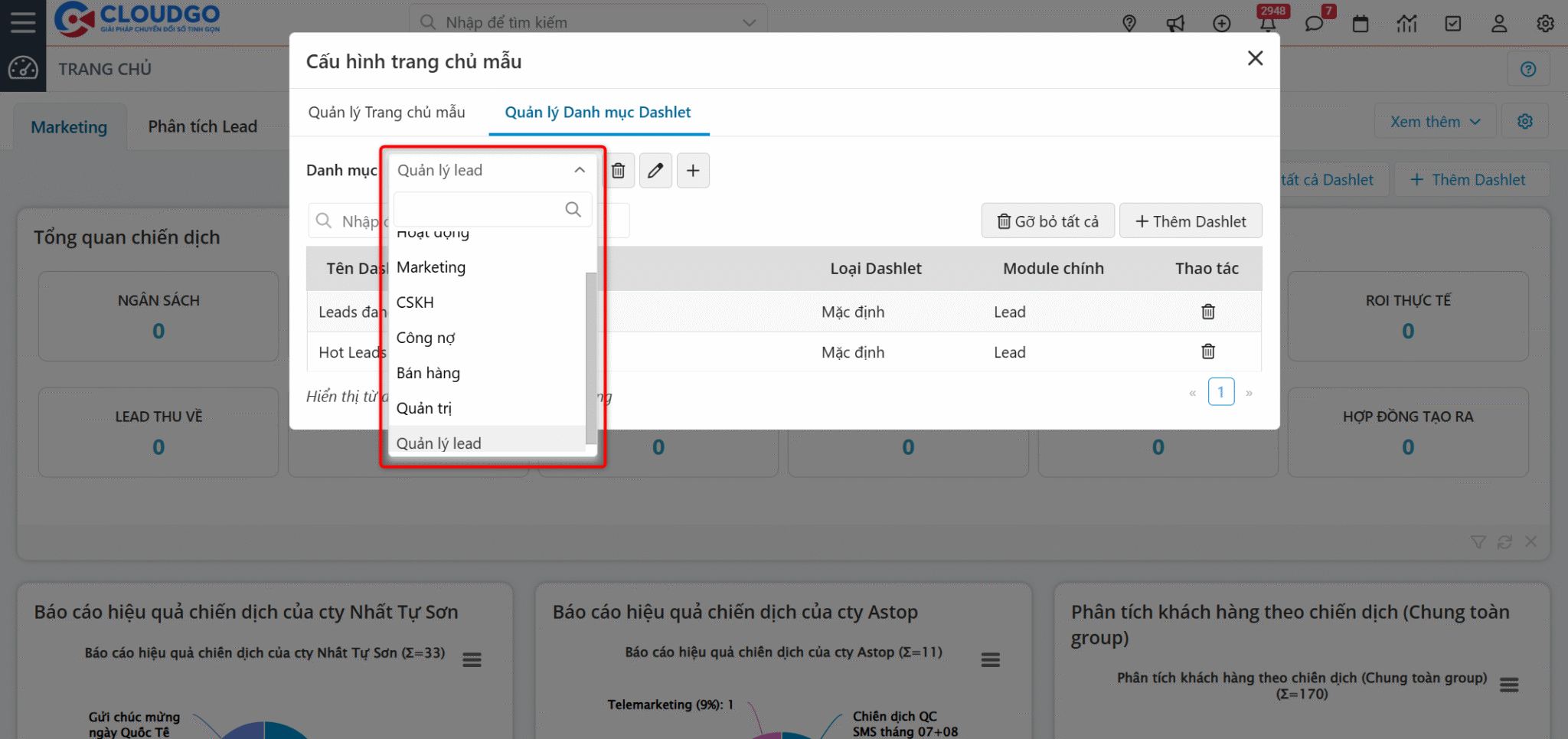Image resolution: width=1568 pixels, height=739 pixels.
Task: Open the tasks checkbox icon
Action: (1452, 24)
